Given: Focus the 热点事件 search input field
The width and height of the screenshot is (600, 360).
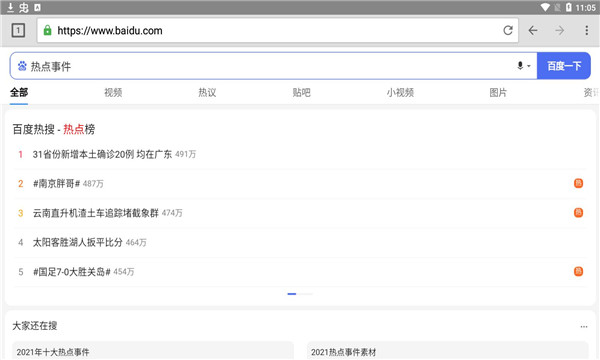Looking at the screenshot, I should click(268, 66).
